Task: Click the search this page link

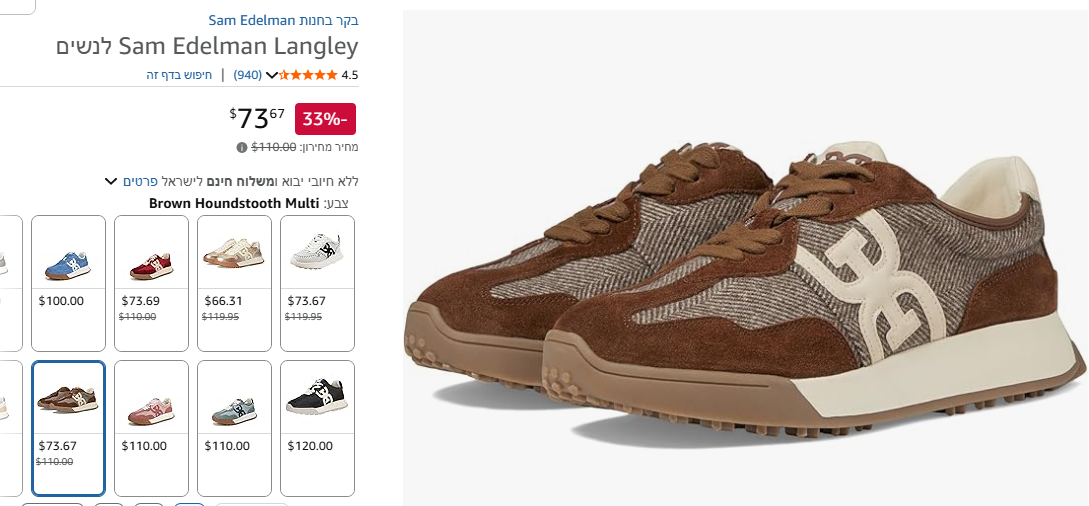Action: click(x=179, y=75)
